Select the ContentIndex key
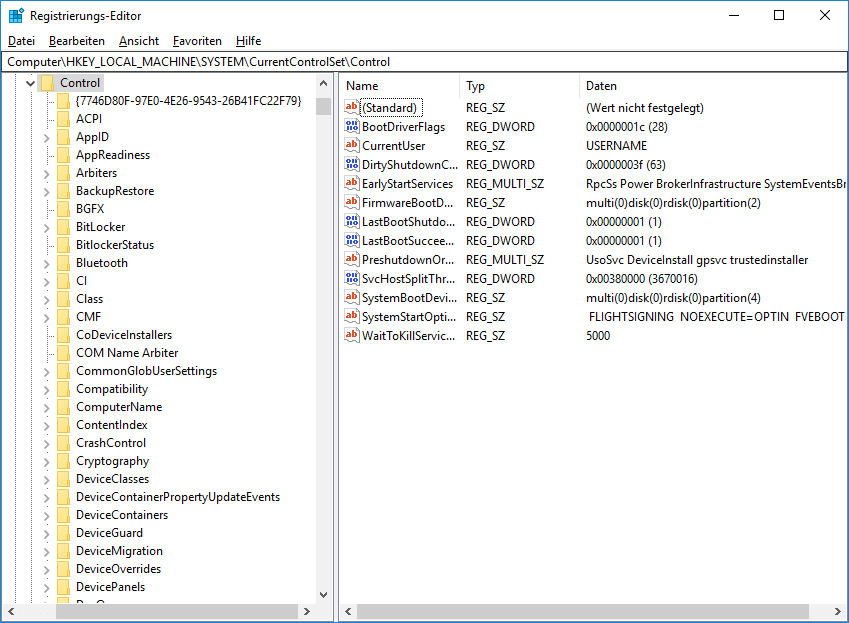The image size is (849, 623). click(112, 424)
